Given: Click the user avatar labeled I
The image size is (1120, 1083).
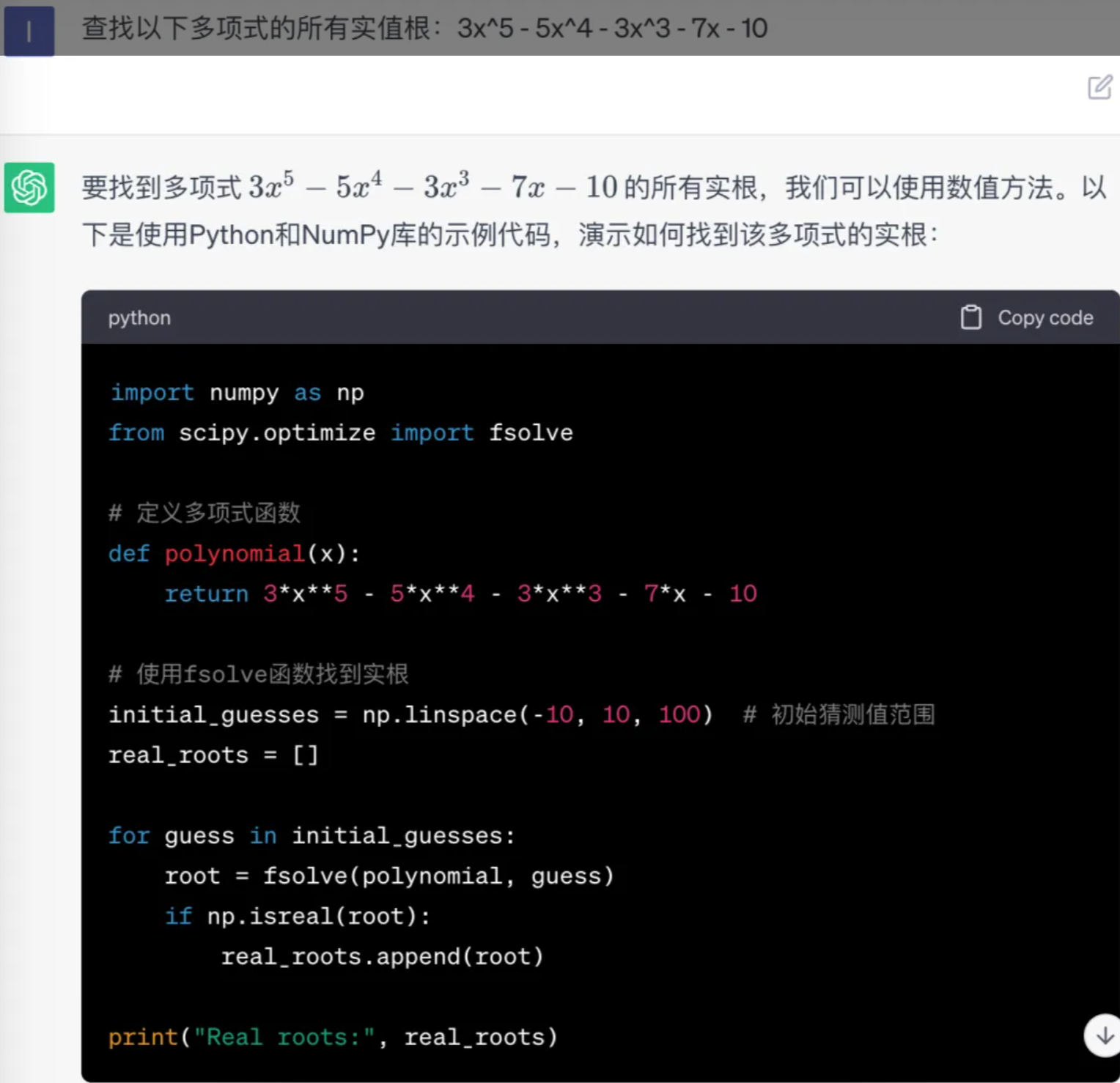Looking at the screenshot, I should tap(29, 31).
